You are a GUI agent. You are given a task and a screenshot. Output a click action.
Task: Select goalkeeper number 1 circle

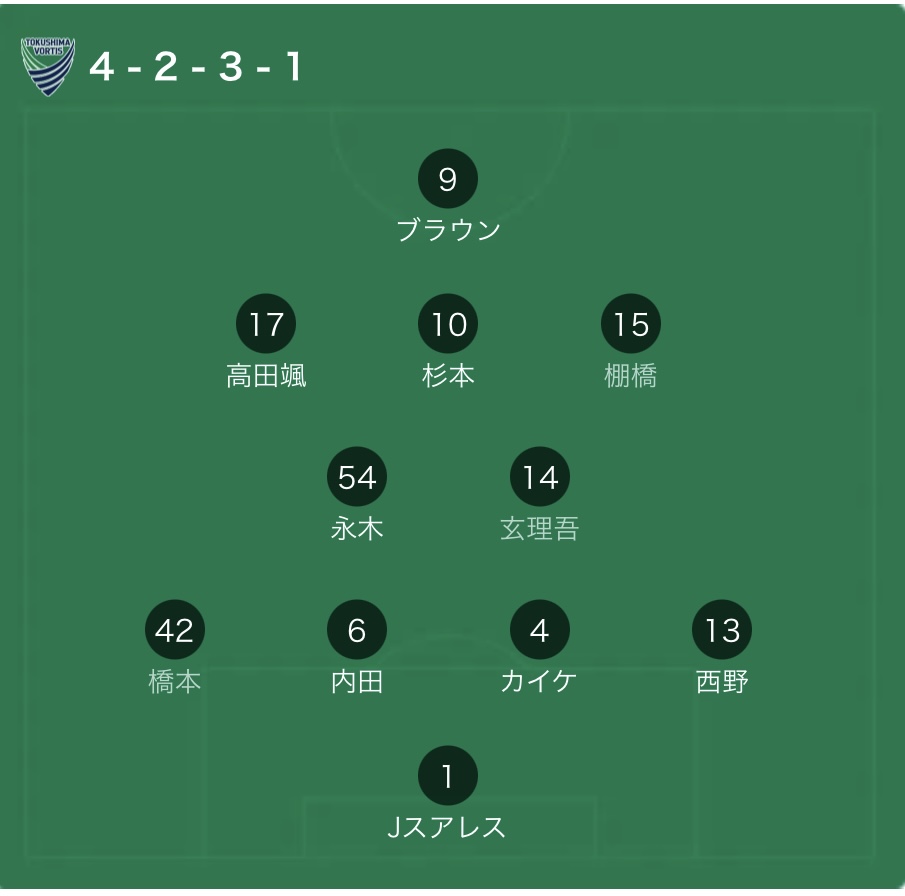click(x=448, y=775)
